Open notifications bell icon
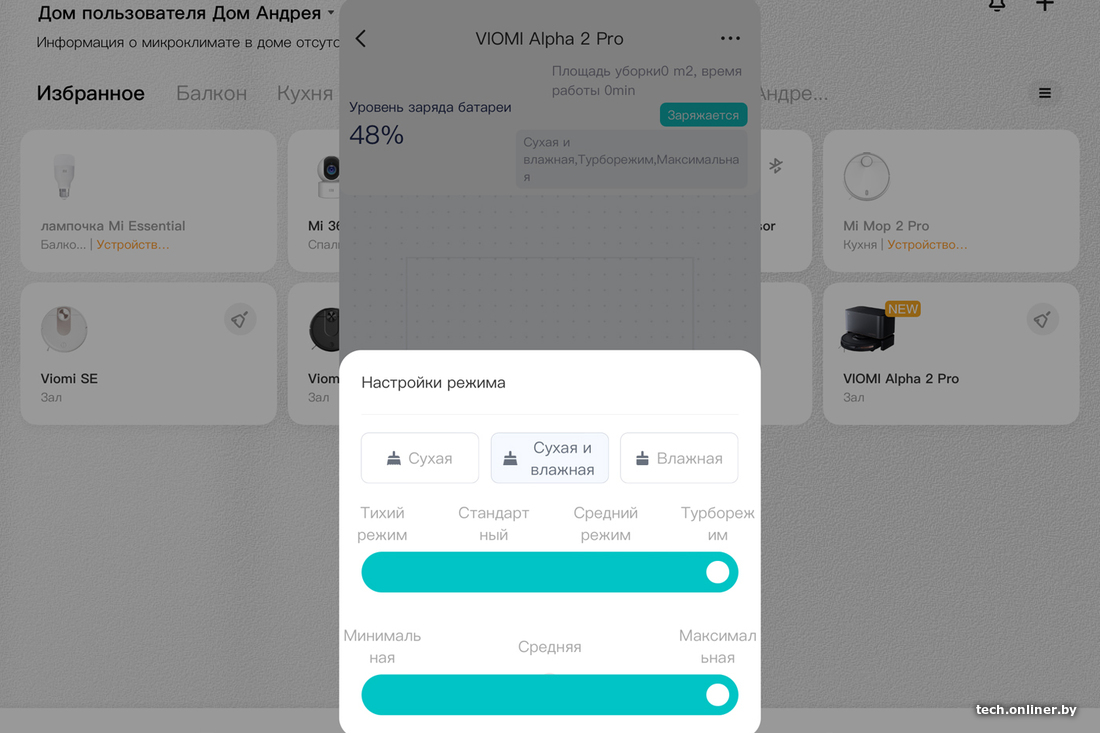This screenshot has width=1100, height=733. 997,6
